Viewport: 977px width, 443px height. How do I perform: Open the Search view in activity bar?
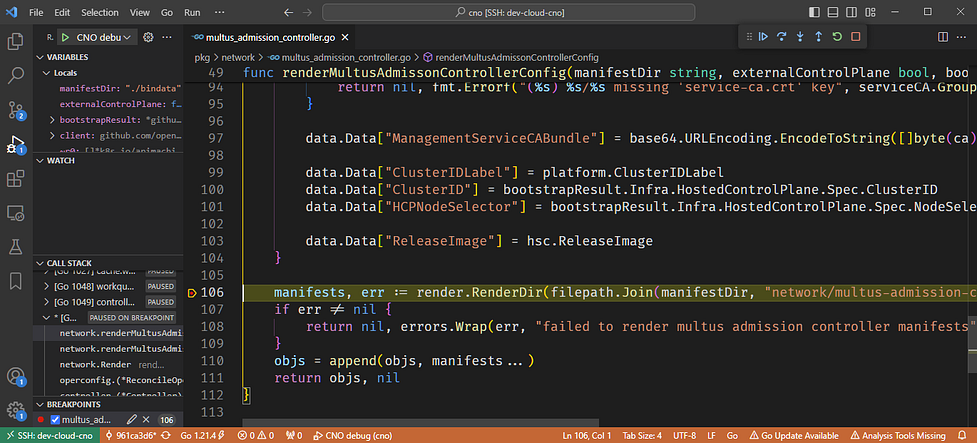click(x=16, y=76)
